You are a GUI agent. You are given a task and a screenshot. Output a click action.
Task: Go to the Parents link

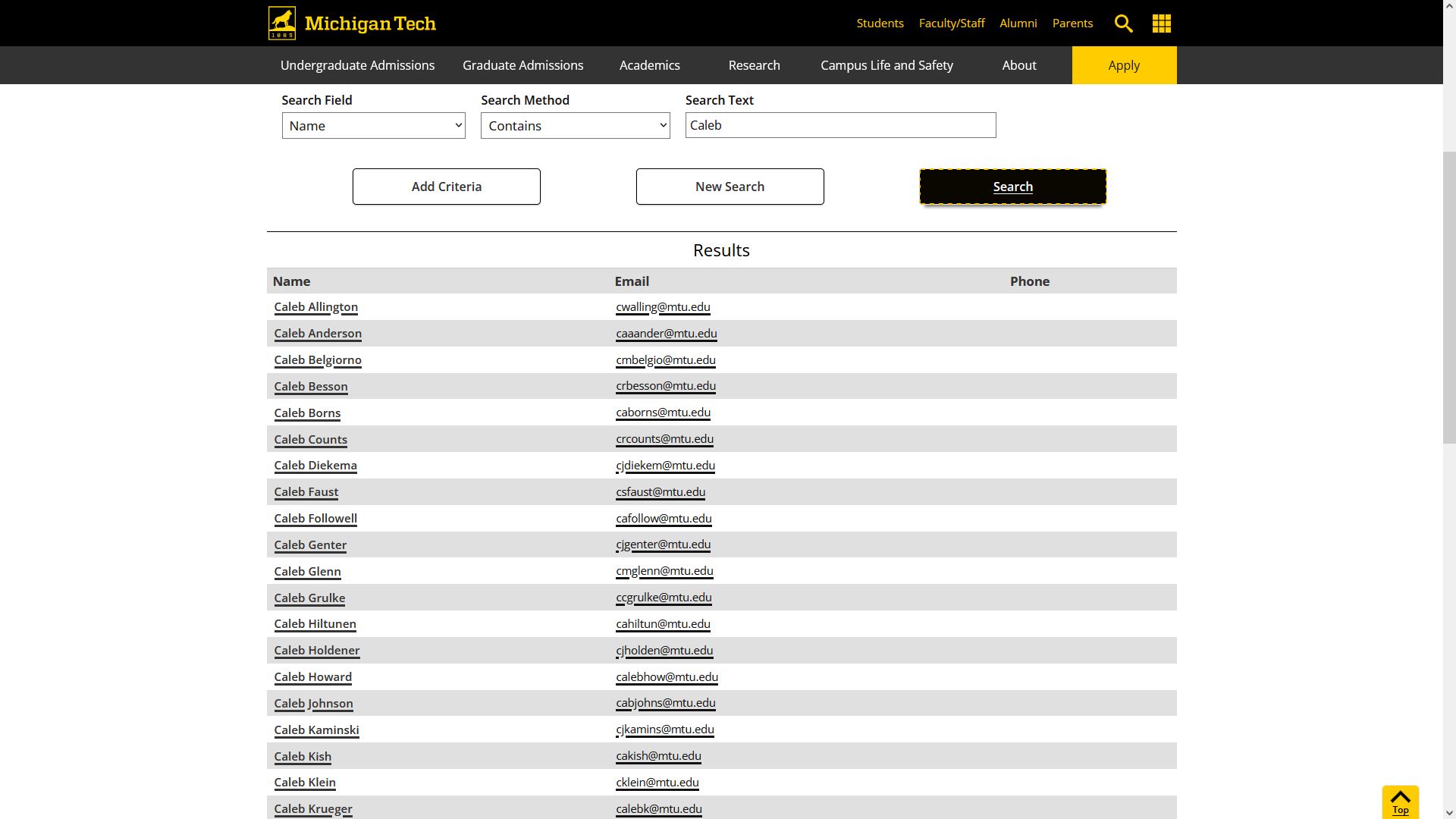pos(1072,24)
